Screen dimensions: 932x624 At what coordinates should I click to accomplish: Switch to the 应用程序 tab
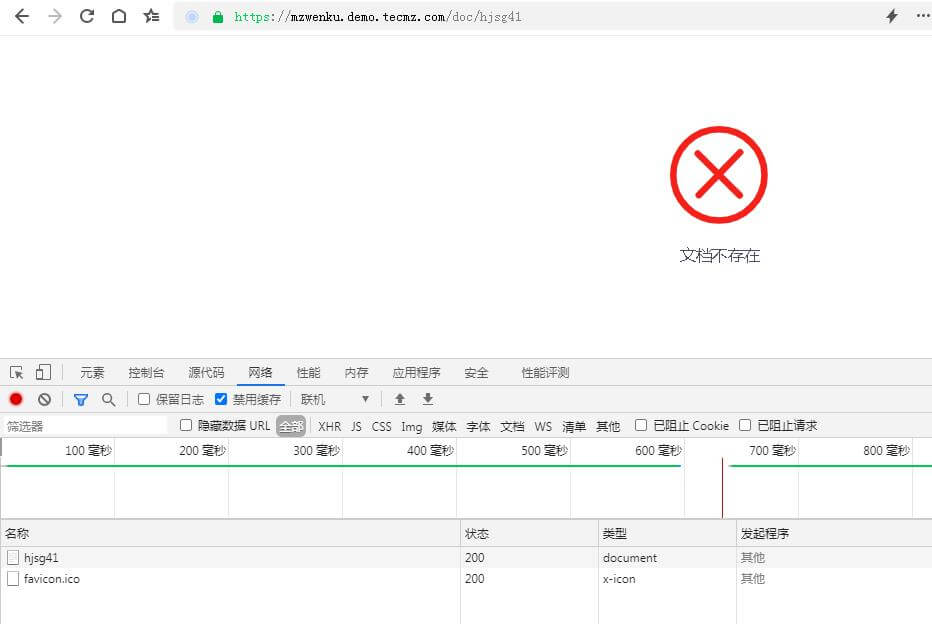[x=416, y=373]
